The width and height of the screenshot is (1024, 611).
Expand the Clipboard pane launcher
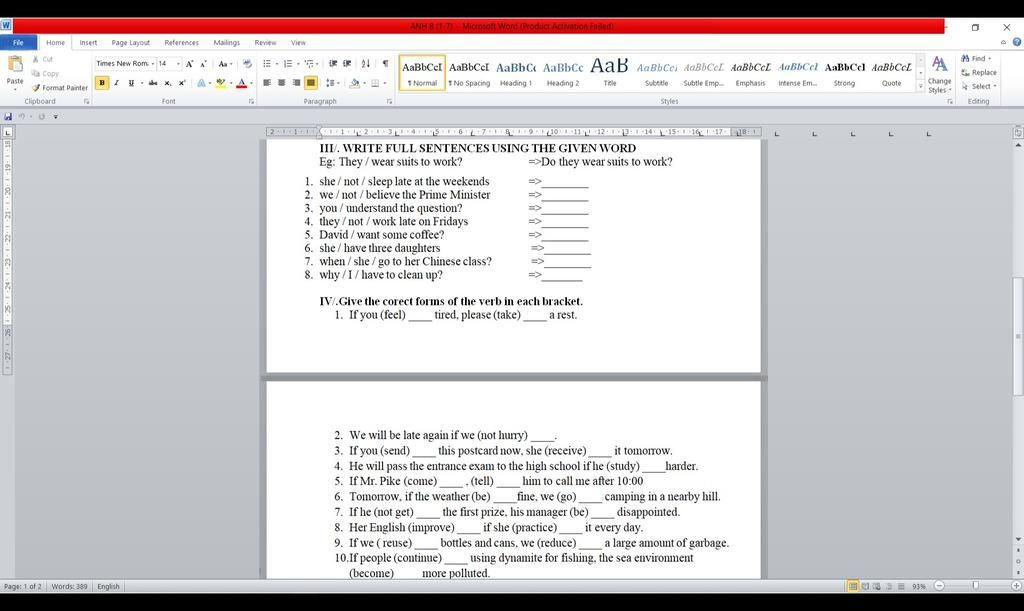pos(86,102)
